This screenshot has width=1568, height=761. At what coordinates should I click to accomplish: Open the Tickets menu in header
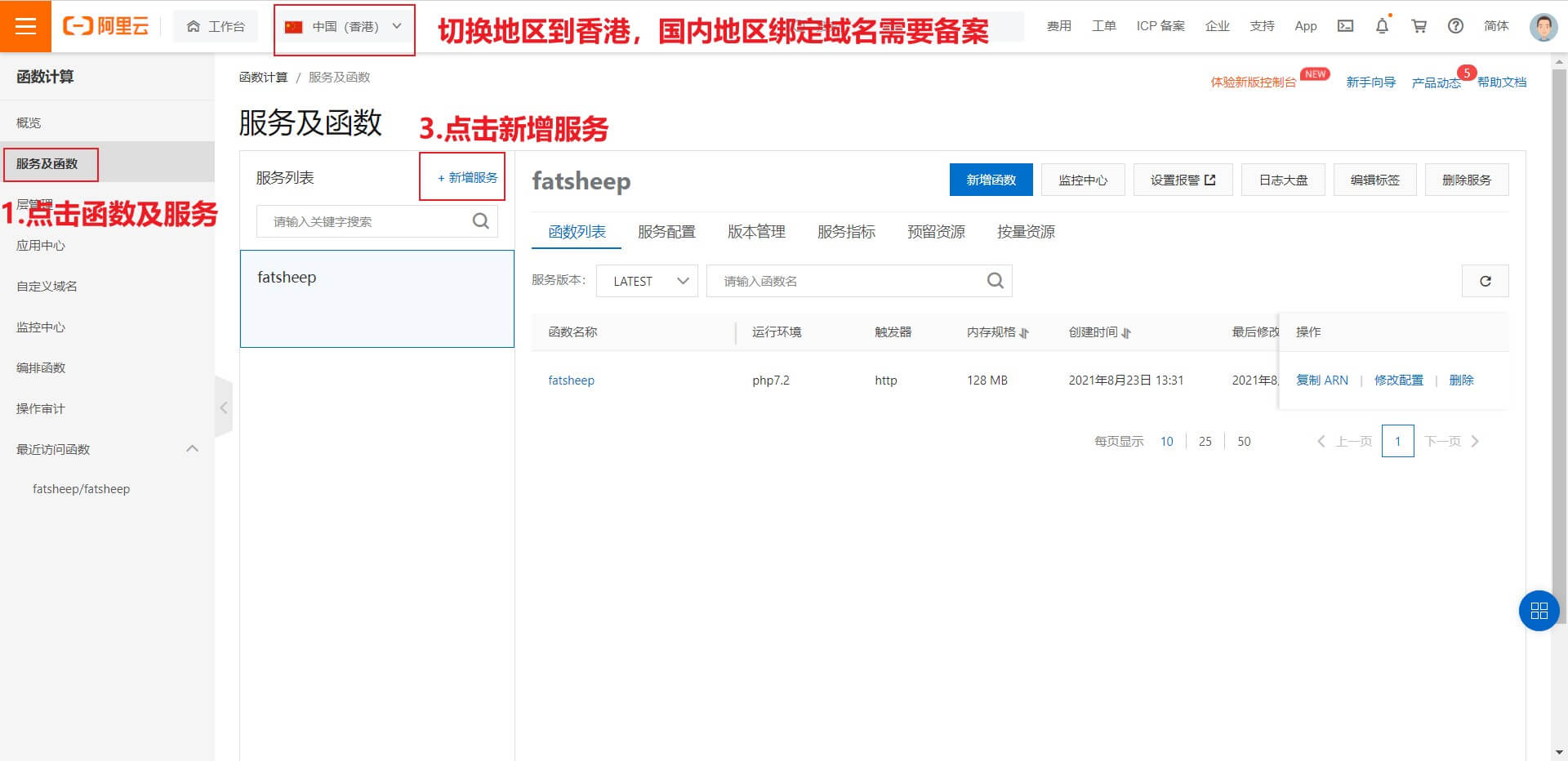(x=1103, y=26)
